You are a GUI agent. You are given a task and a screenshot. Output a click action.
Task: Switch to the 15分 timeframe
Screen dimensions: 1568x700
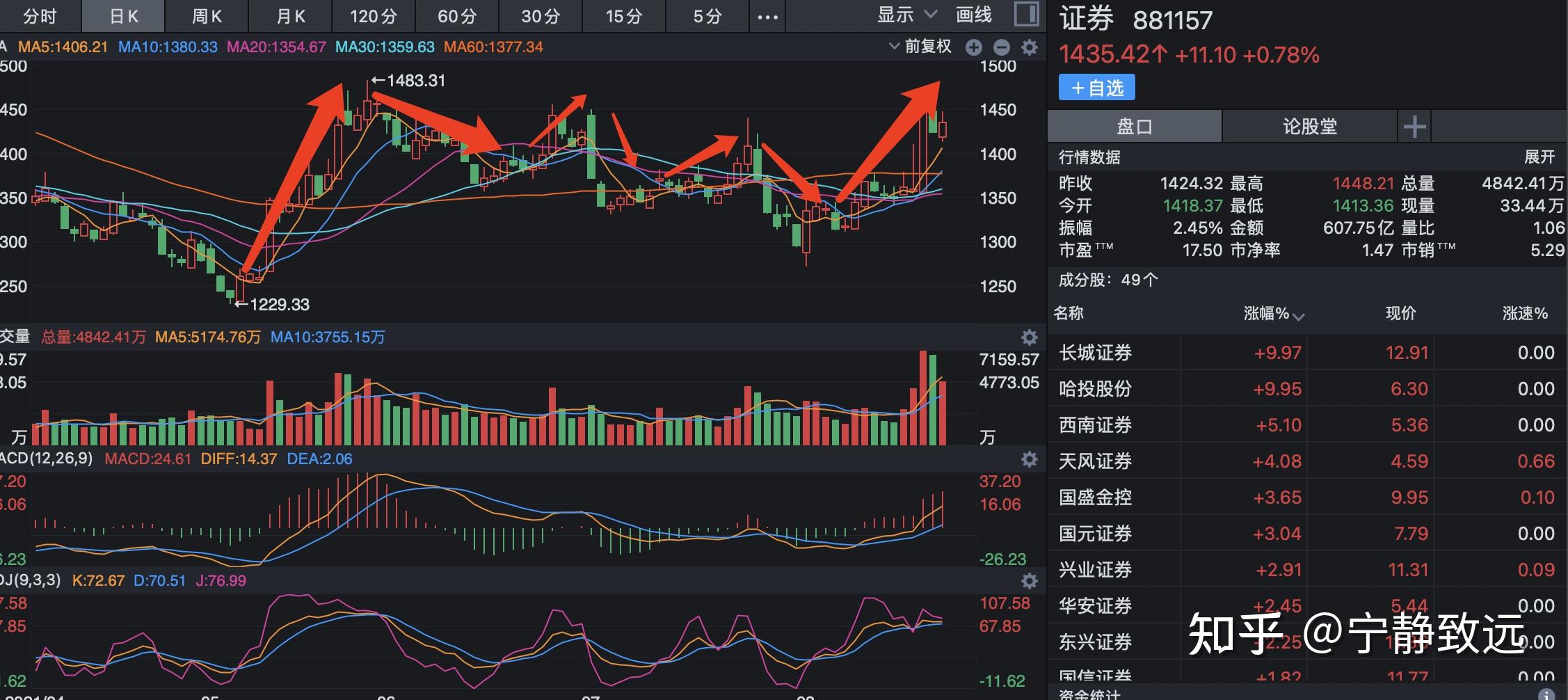(x=624, y=16)
